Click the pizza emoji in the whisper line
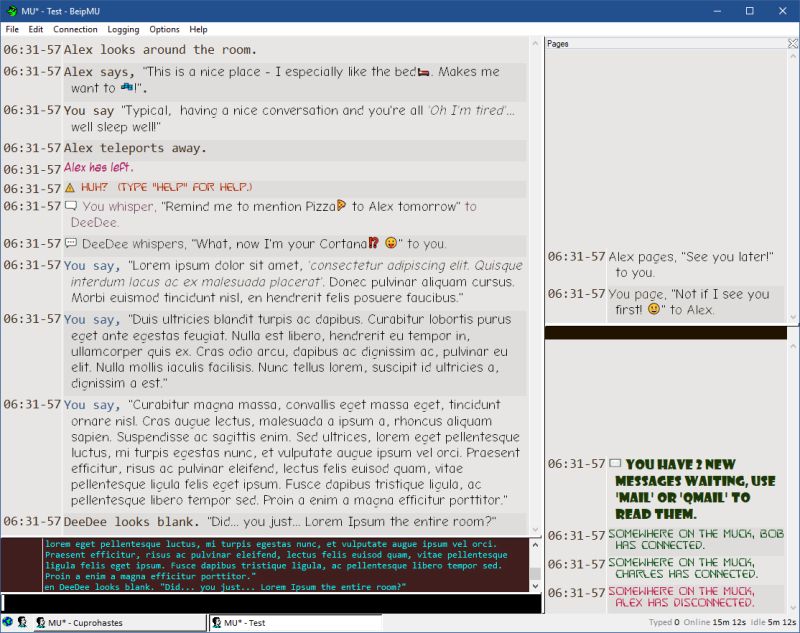Screen dimensions: 800x633 point(341,206)
